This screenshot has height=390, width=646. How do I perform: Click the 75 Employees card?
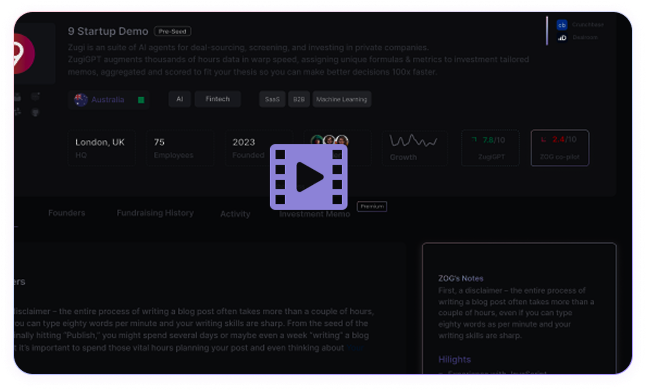[180, 148]
